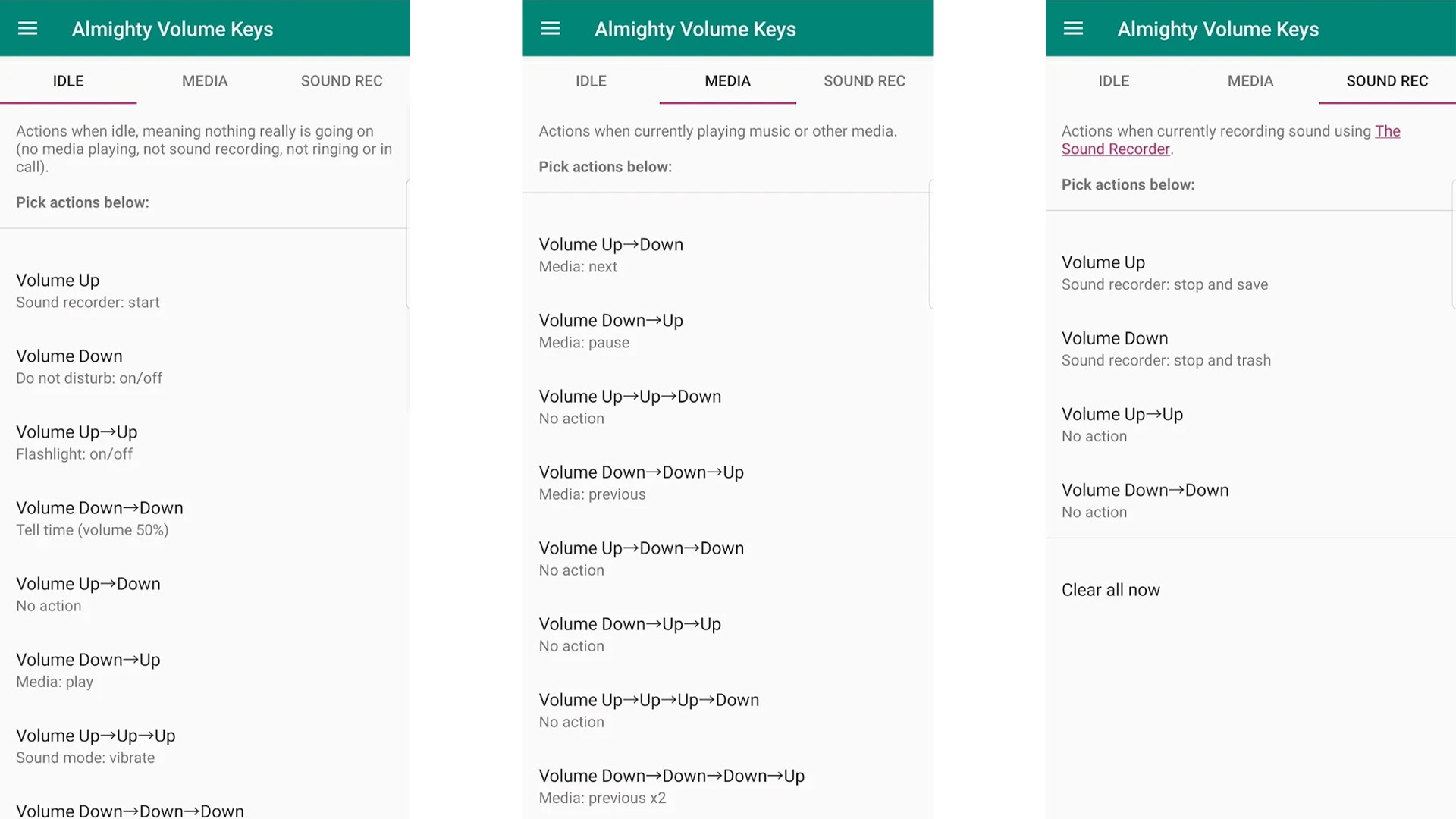Viewport: 1456px width, 819px height.
Task: Open hamburger menu in left IDLE screen
Action: click(27, 29)
